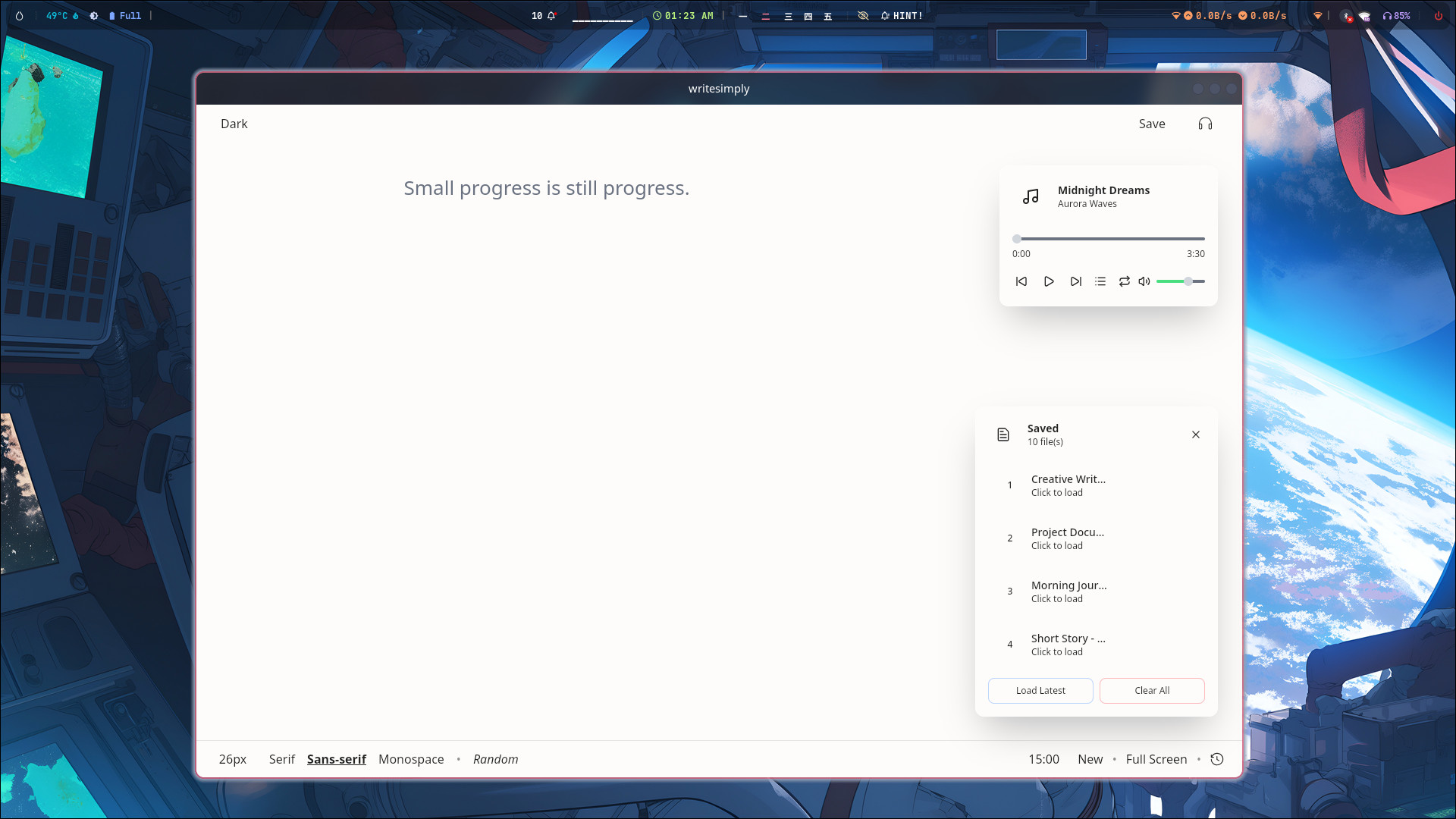Mute the player volume speaker icon
Screen dimensions: 1456x819
click(1144, 281)
